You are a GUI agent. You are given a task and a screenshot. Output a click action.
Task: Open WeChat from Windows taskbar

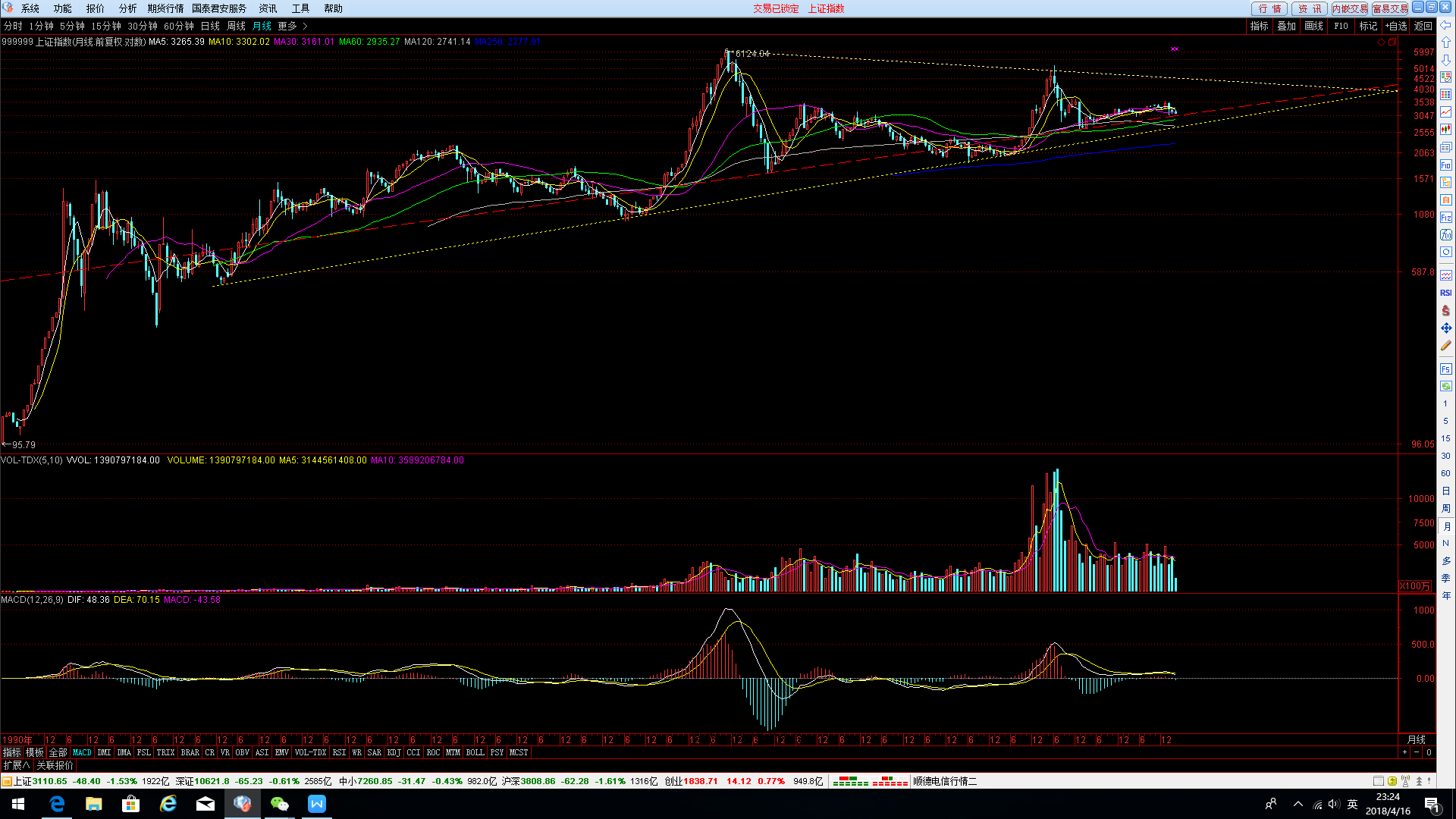tap(280, 804)
